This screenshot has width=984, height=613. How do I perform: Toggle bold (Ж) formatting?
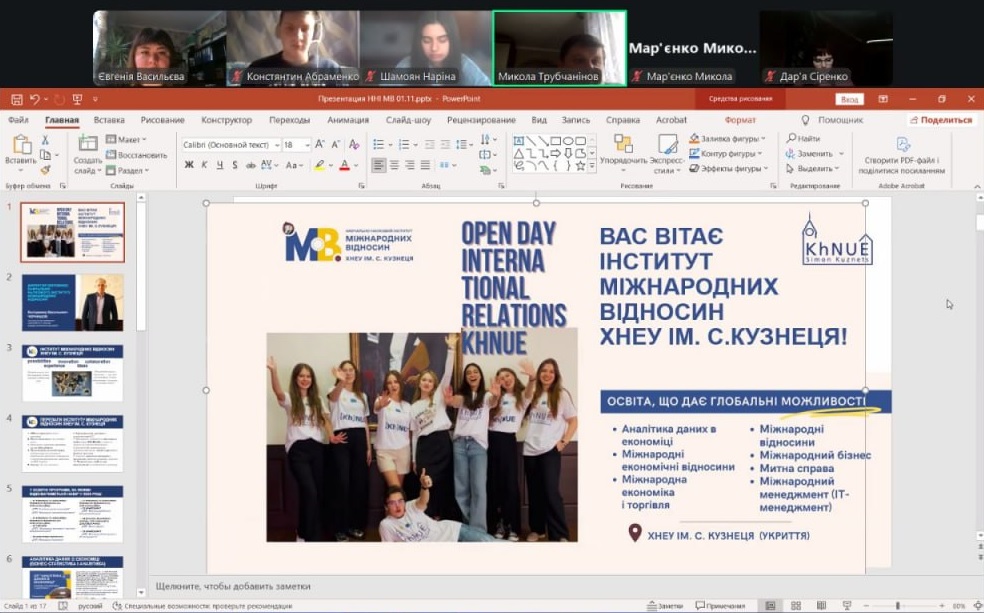click(x=189, y=165)
